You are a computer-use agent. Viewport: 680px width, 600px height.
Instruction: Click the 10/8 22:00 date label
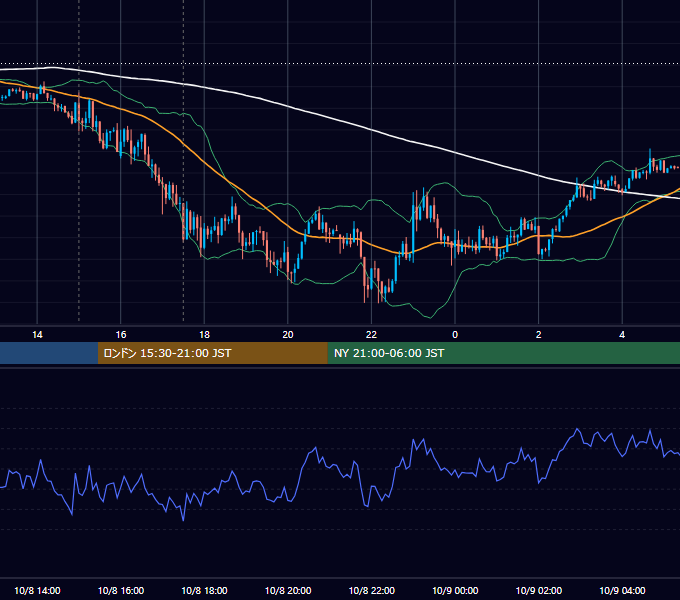coord(372,590)
